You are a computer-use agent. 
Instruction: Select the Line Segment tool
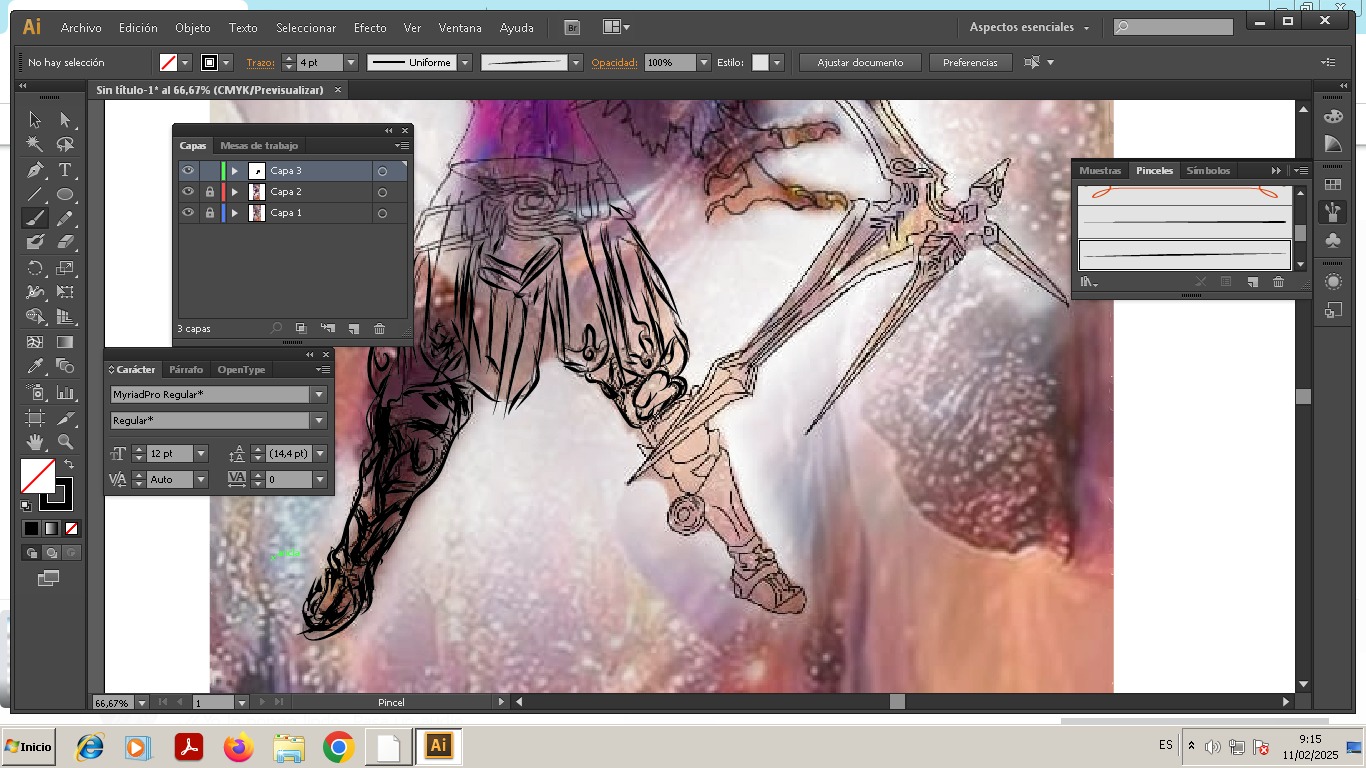pos(35,194)
